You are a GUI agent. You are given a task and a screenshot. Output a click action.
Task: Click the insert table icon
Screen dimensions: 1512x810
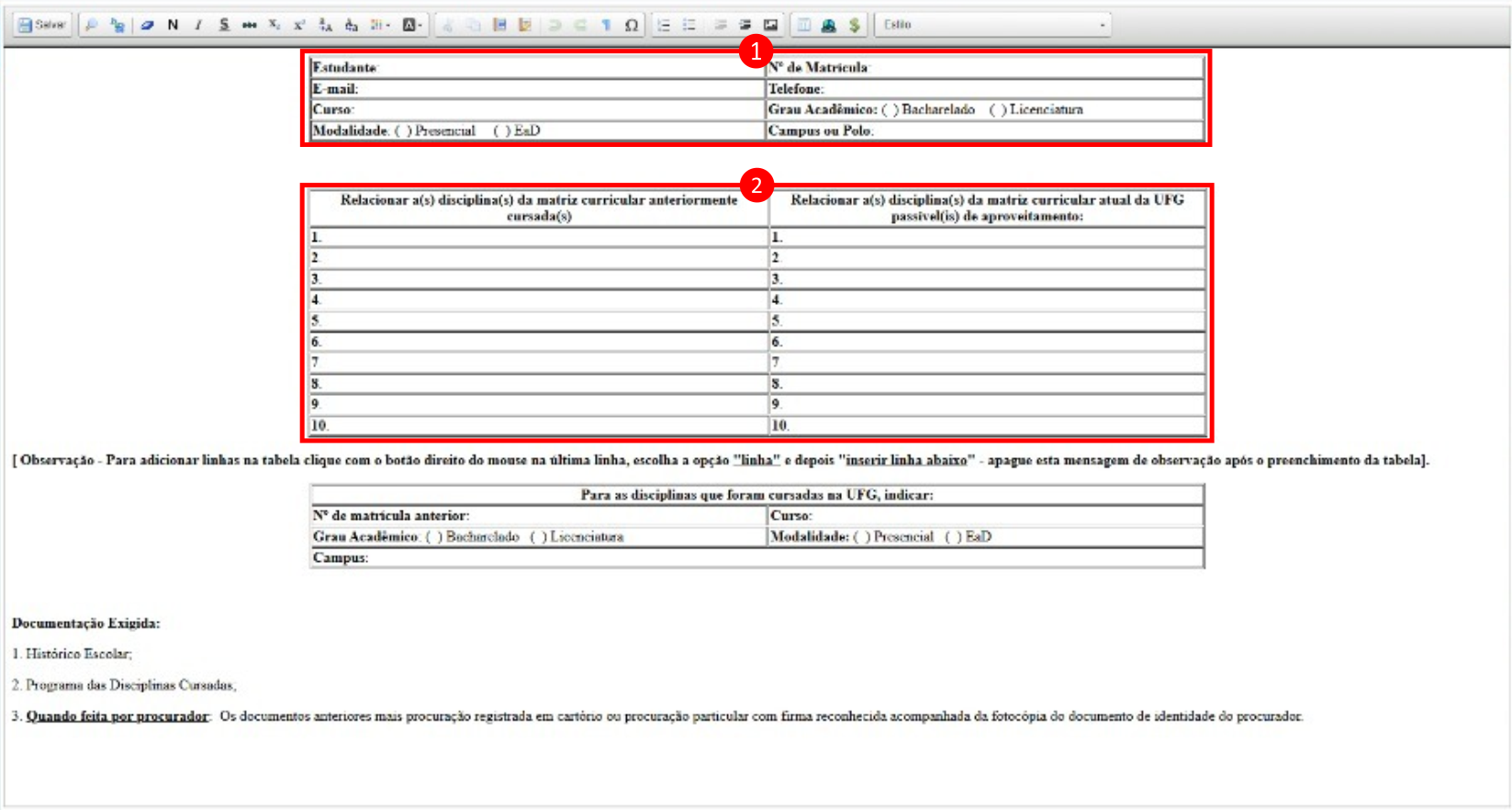pos(803,25)
